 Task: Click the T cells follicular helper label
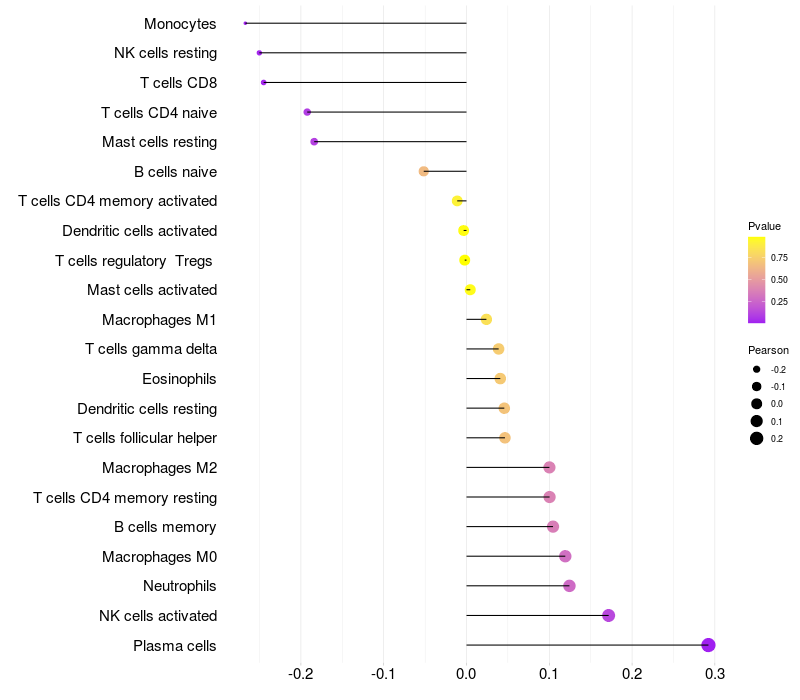click(145, 438)
